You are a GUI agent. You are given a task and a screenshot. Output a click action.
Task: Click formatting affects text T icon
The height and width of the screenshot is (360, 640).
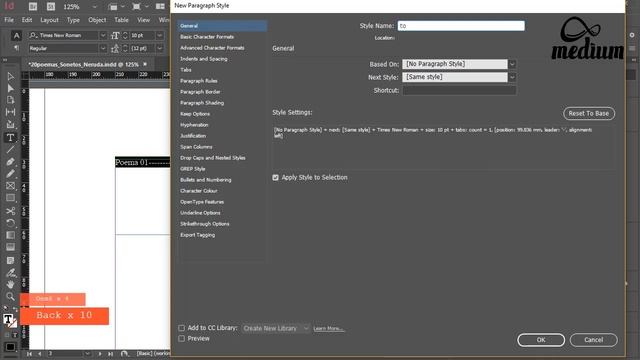15,335
